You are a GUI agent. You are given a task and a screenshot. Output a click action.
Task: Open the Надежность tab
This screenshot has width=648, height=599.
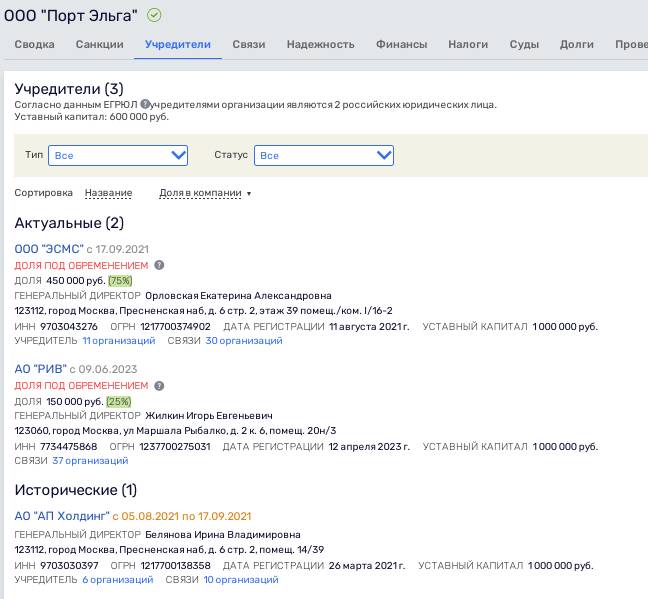pyautogui.click(x=321, y=44)
